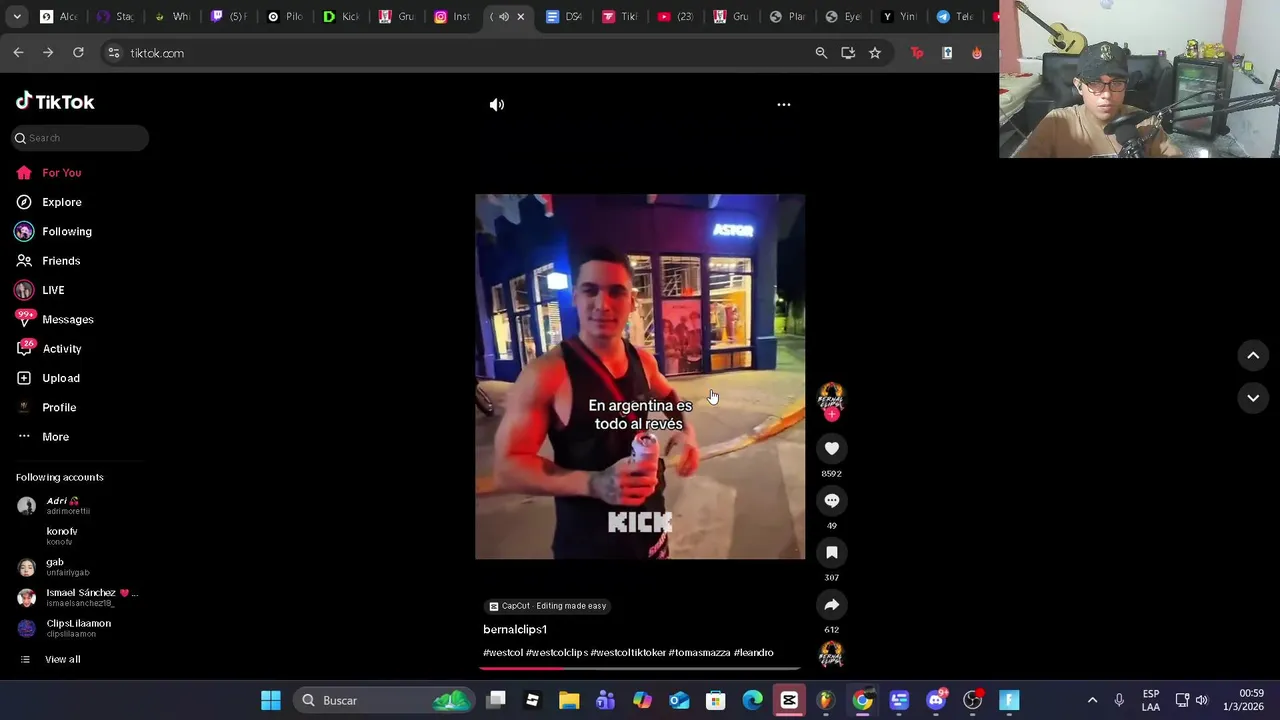Pause the playing TikTok video
1280x720 pixels.
[640, 377]
